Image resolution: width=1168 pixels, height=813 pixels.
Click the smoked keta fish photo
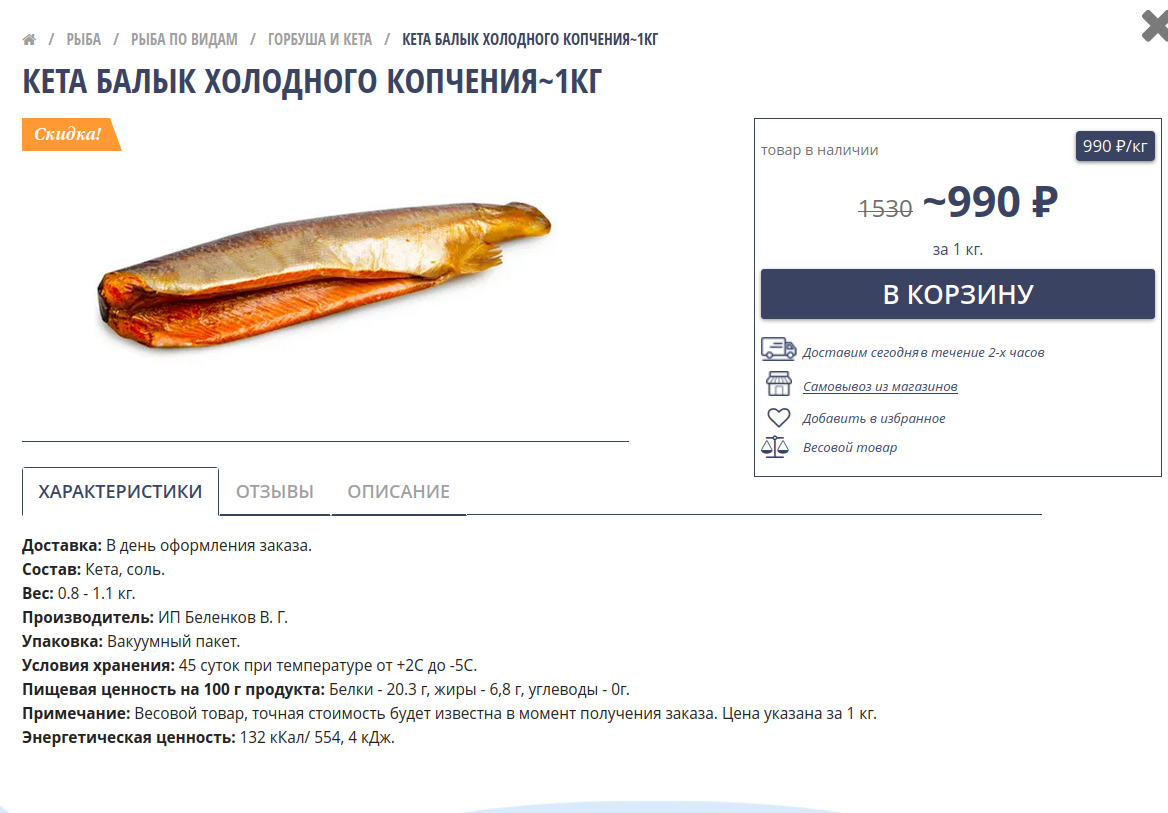pyautogui.click(x=324, y=276)
